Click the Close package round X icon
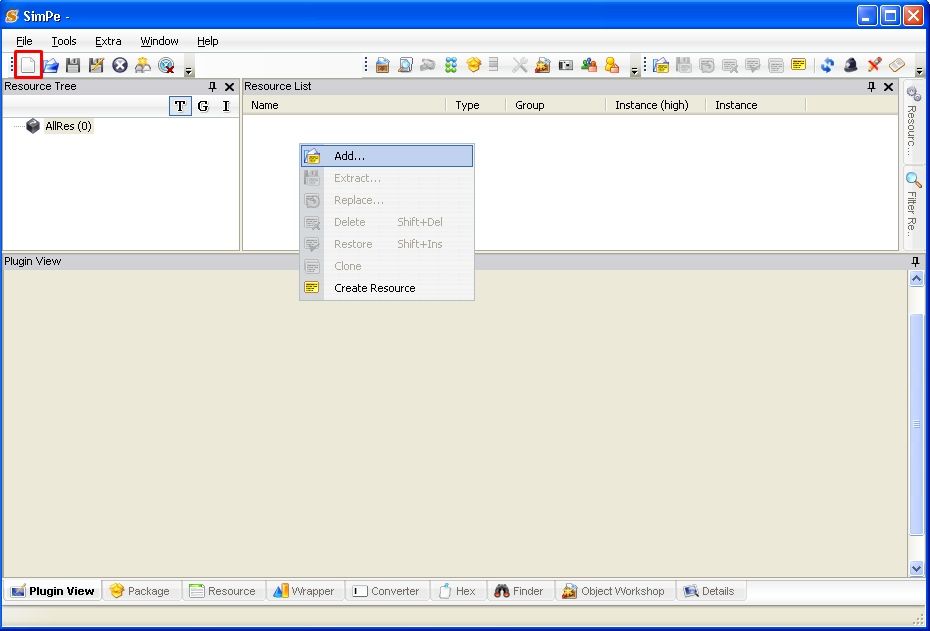The width and height of the screenshot is (930, 631). (120, 65)
